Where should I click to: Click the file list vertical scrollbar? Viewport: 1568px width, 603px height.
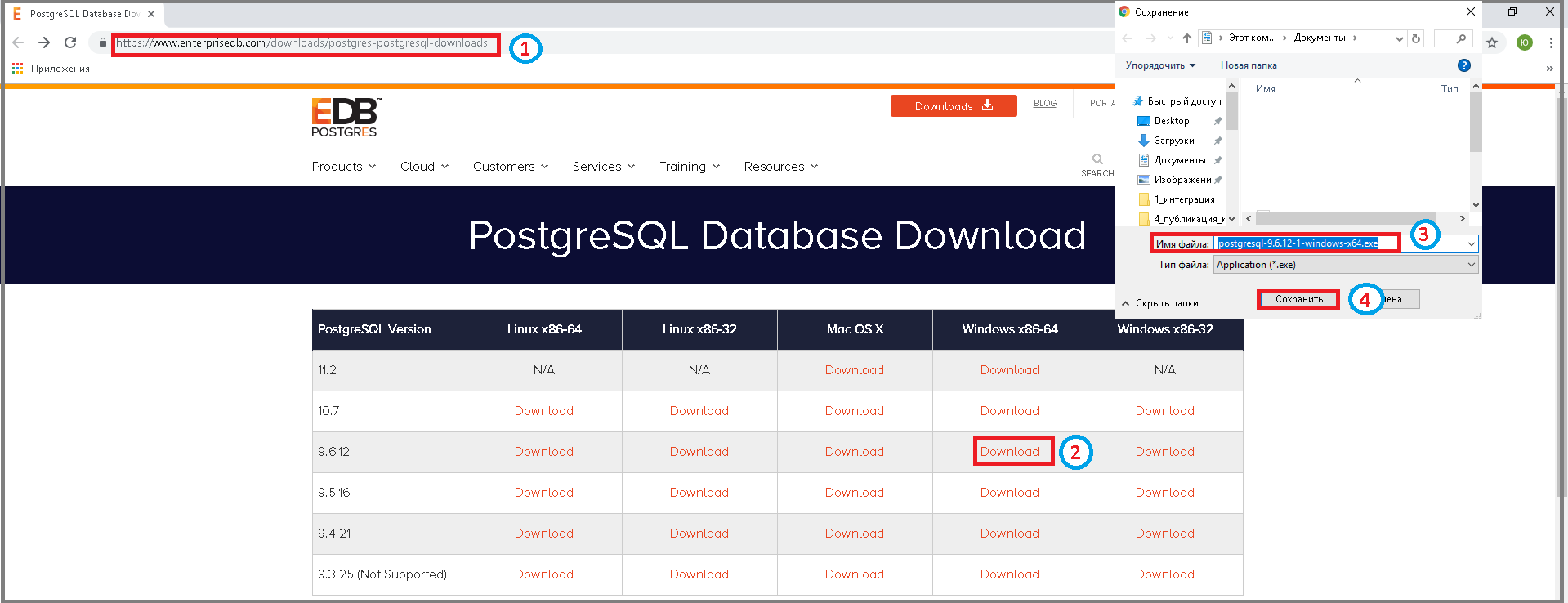tap(1475, 123)
